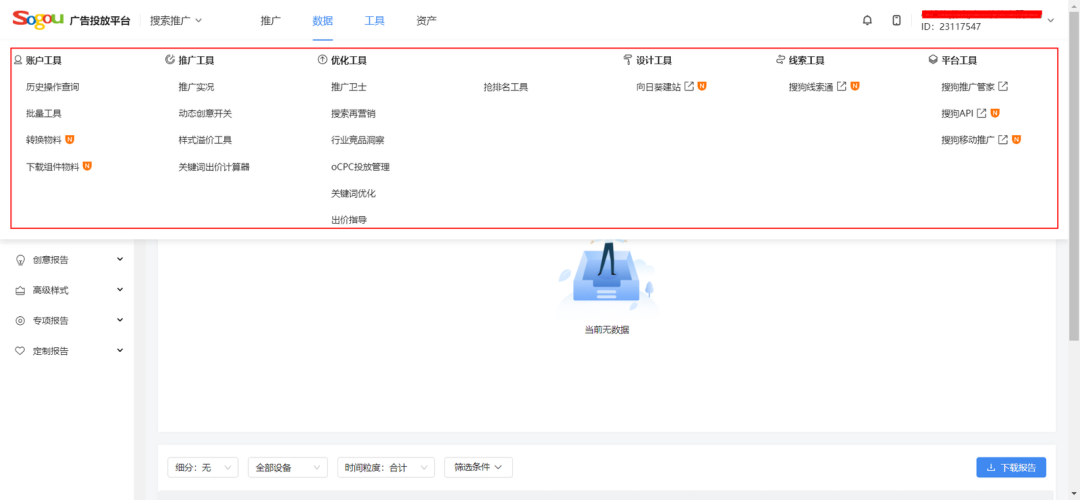Click the lightbulb icon for 创意报告
Screen dimensions: 1080x500
[x=20, y=260]
